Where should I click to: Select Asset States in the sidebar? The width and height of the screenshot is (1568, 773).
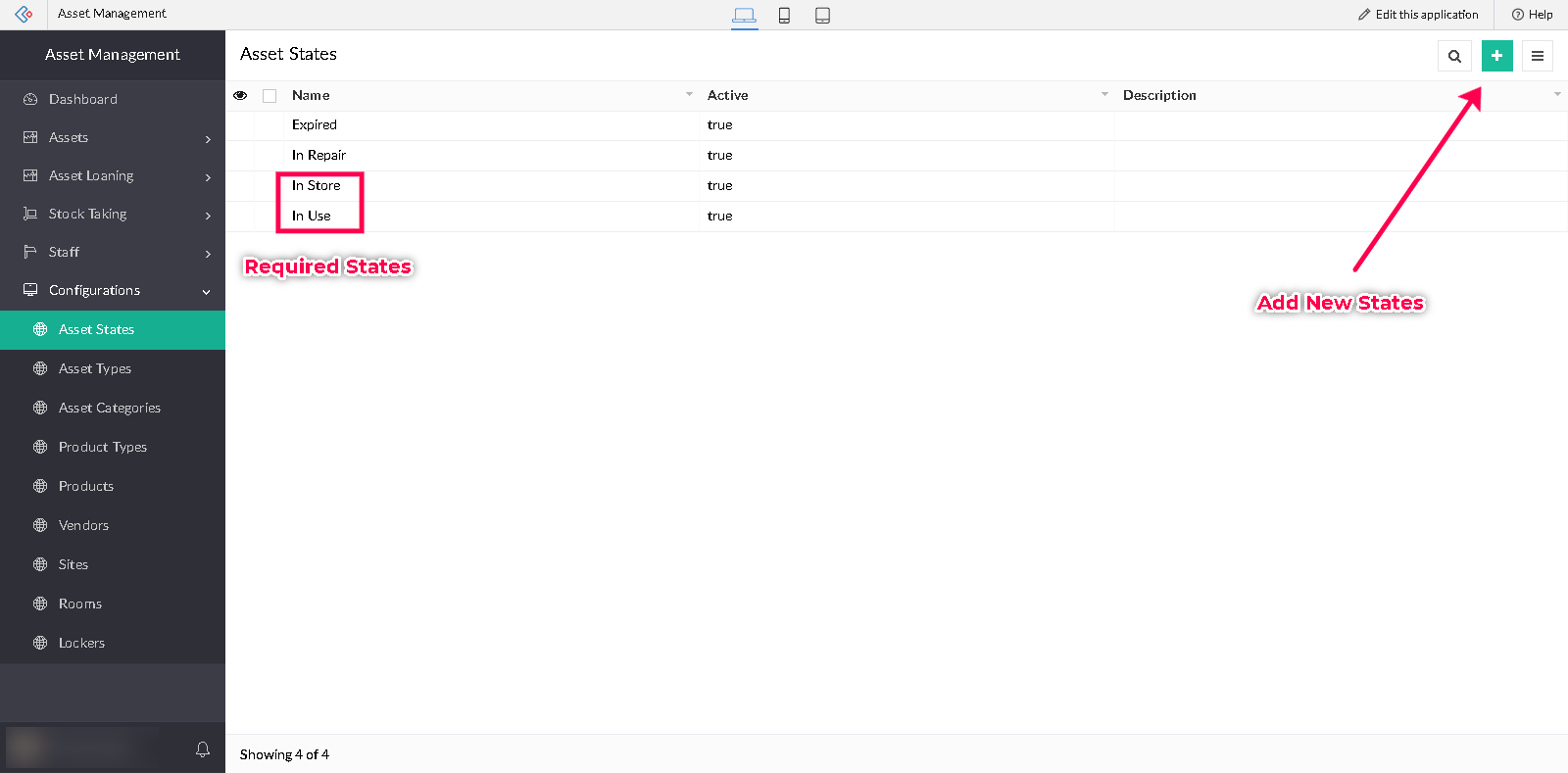[x=113, y=329]
